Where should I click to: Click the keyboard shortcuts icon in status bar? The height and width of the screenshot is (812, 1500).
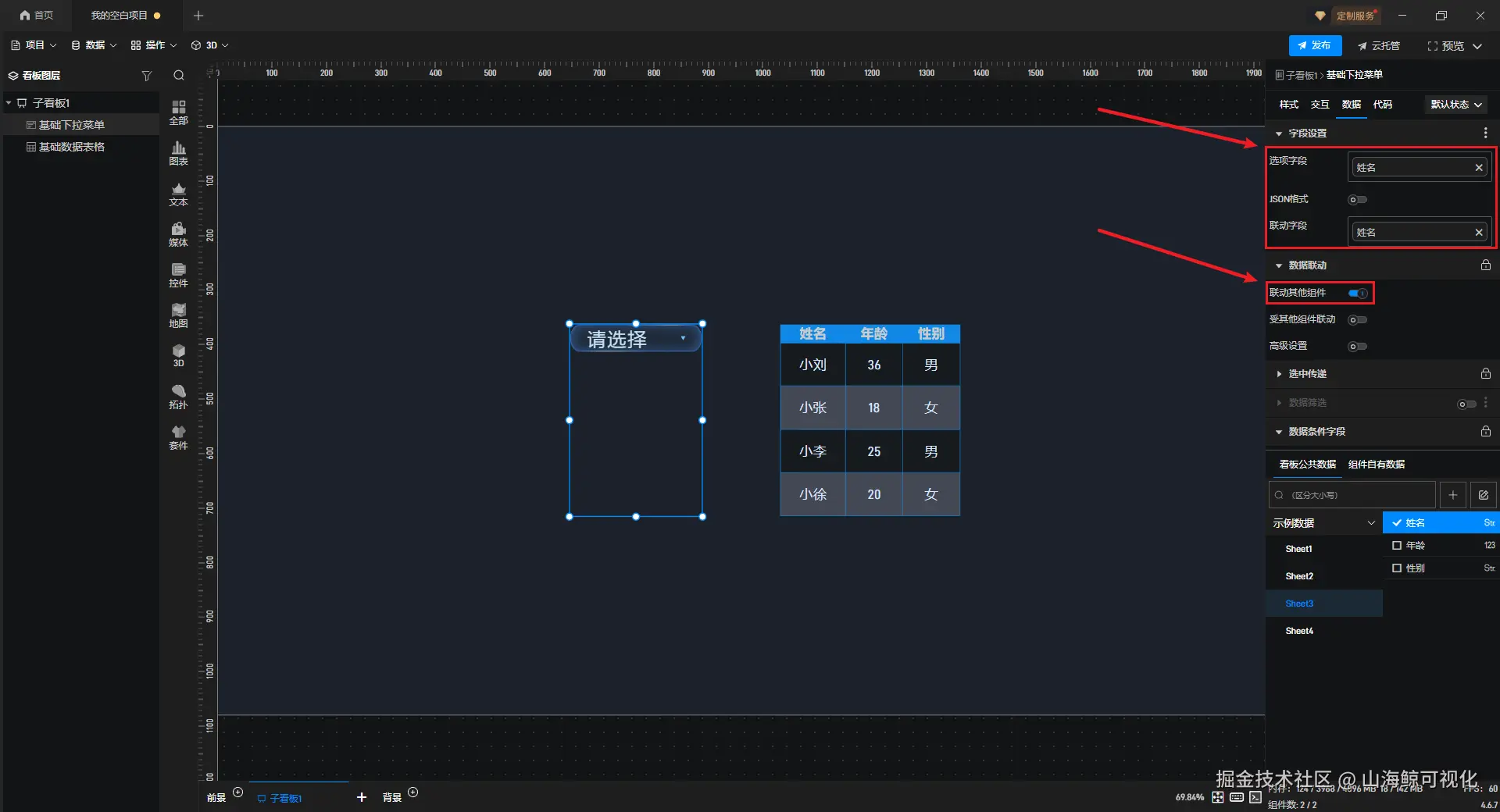[x=1236, y=797]
